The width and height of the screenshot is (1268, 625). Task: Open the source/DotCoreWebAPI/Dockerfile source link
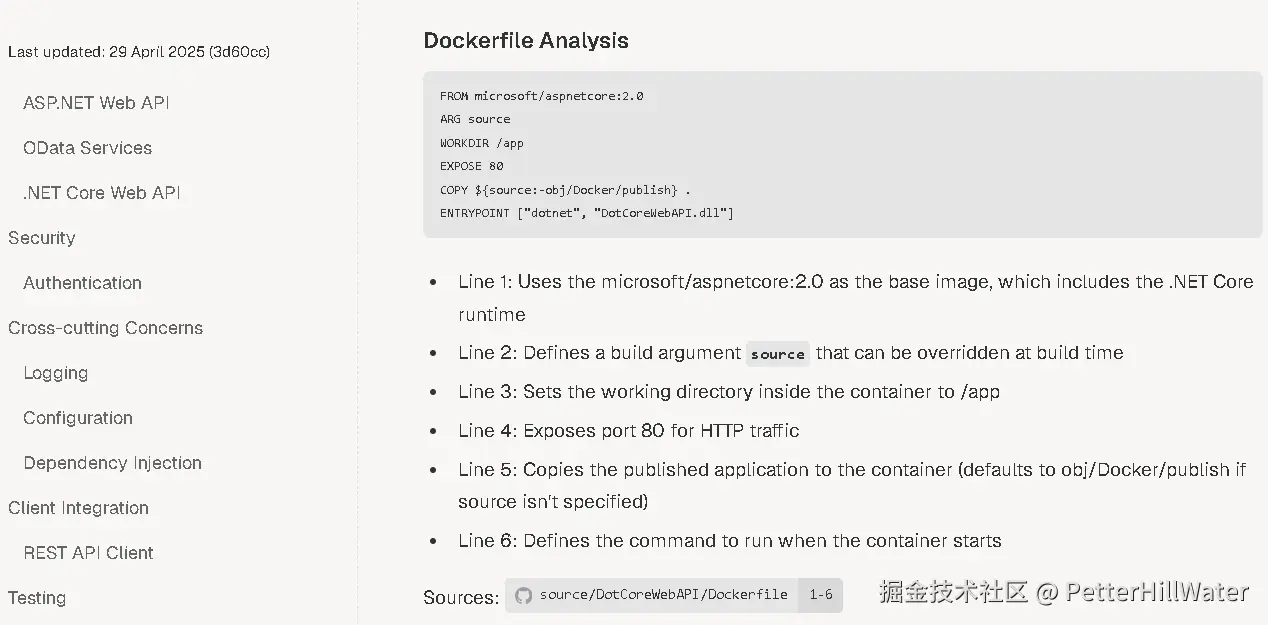663,595
